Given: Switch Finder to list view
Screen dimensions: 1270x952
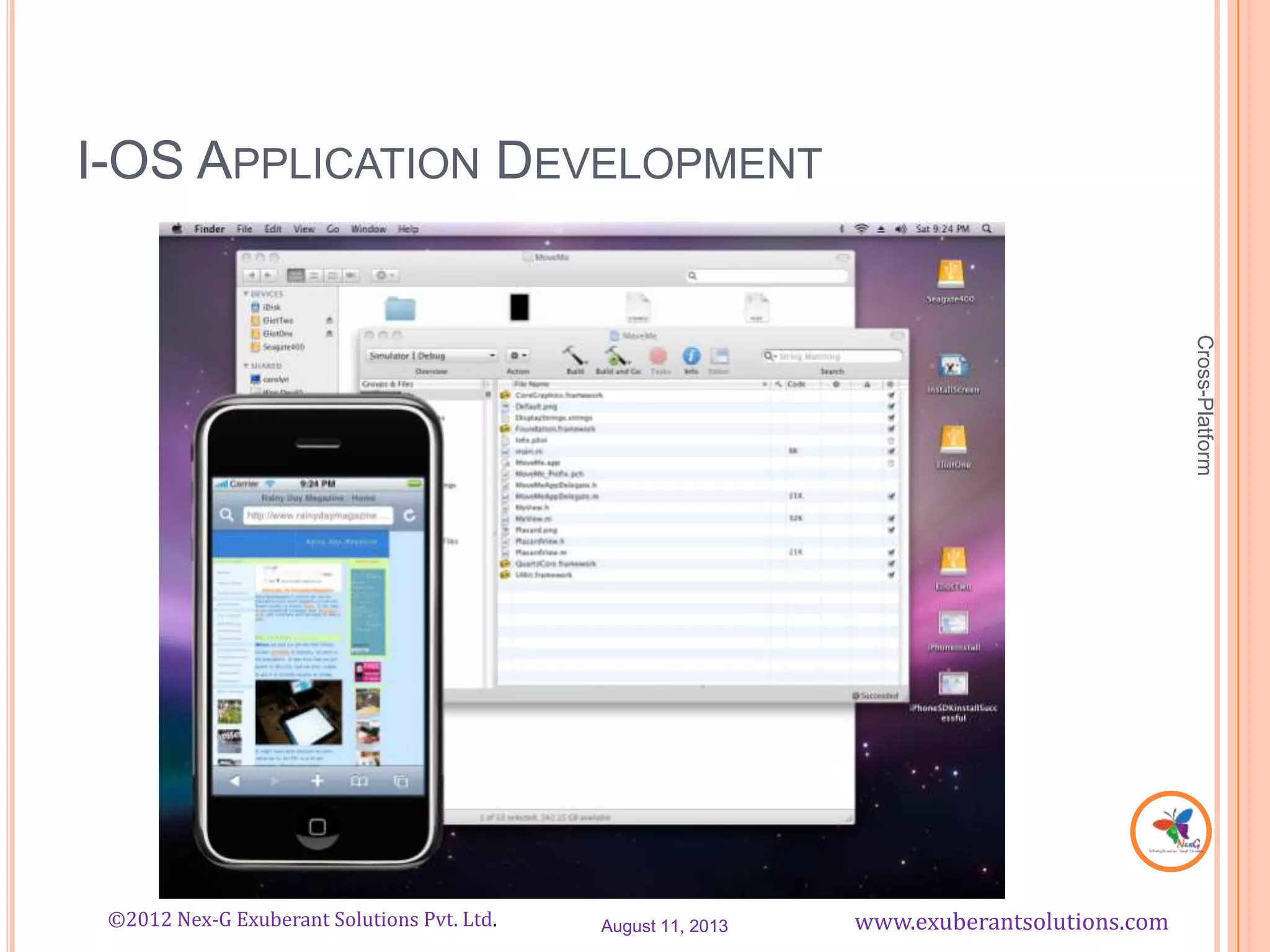Looking at the screenshot, I should [x=314, y=275].
